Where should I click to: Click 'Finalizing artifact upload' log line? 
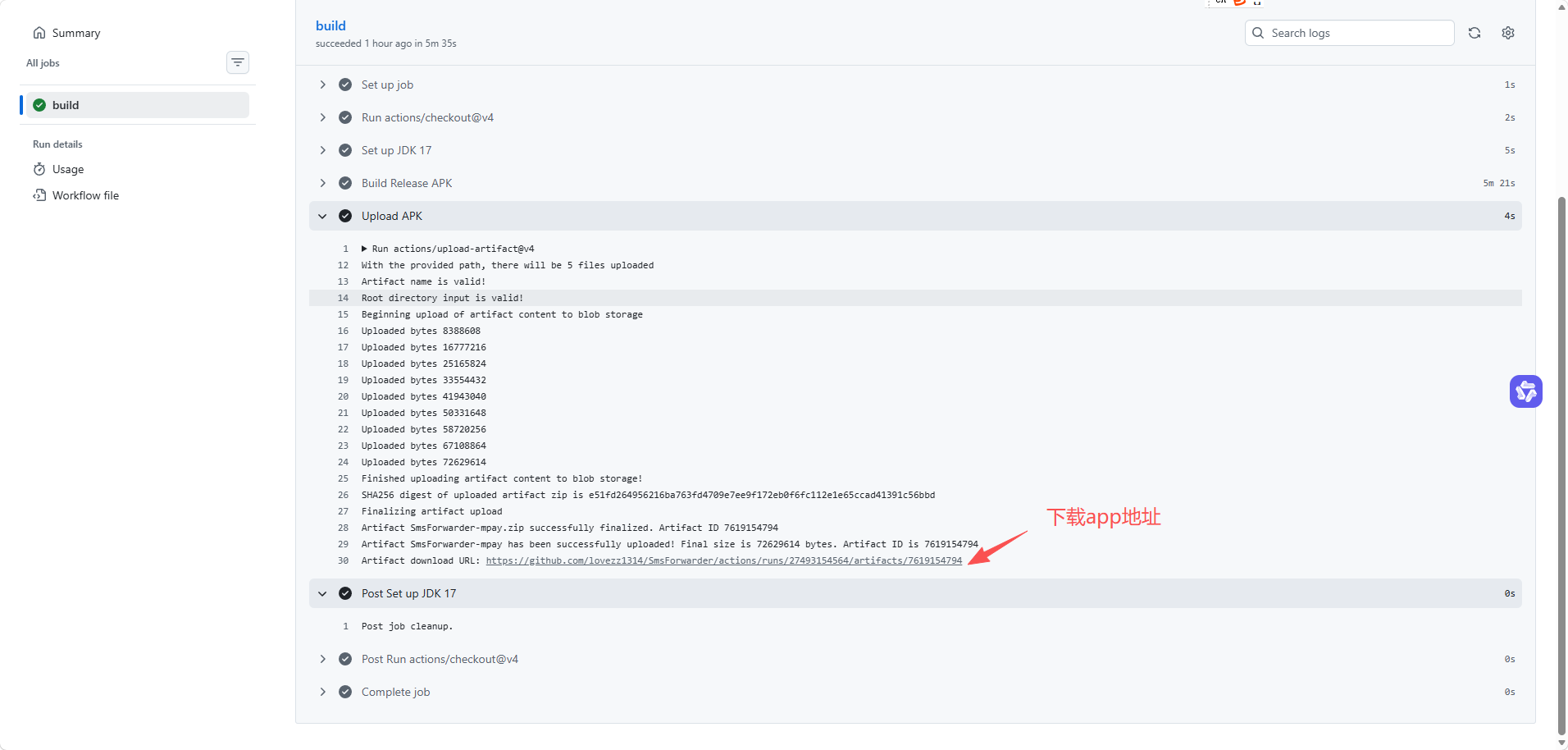[x=431, y=511]
